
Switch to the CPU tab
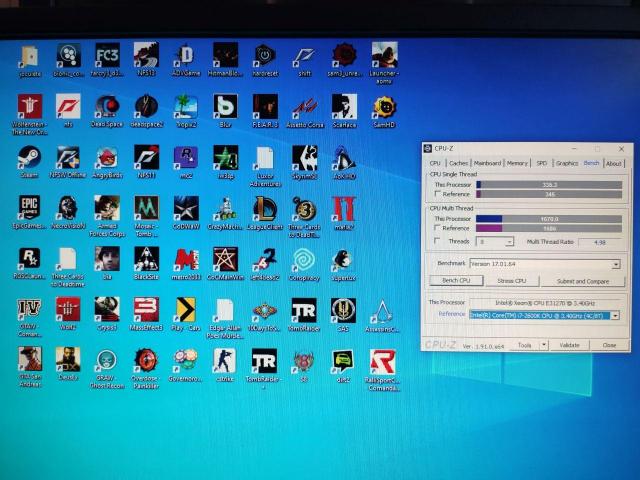435,163
